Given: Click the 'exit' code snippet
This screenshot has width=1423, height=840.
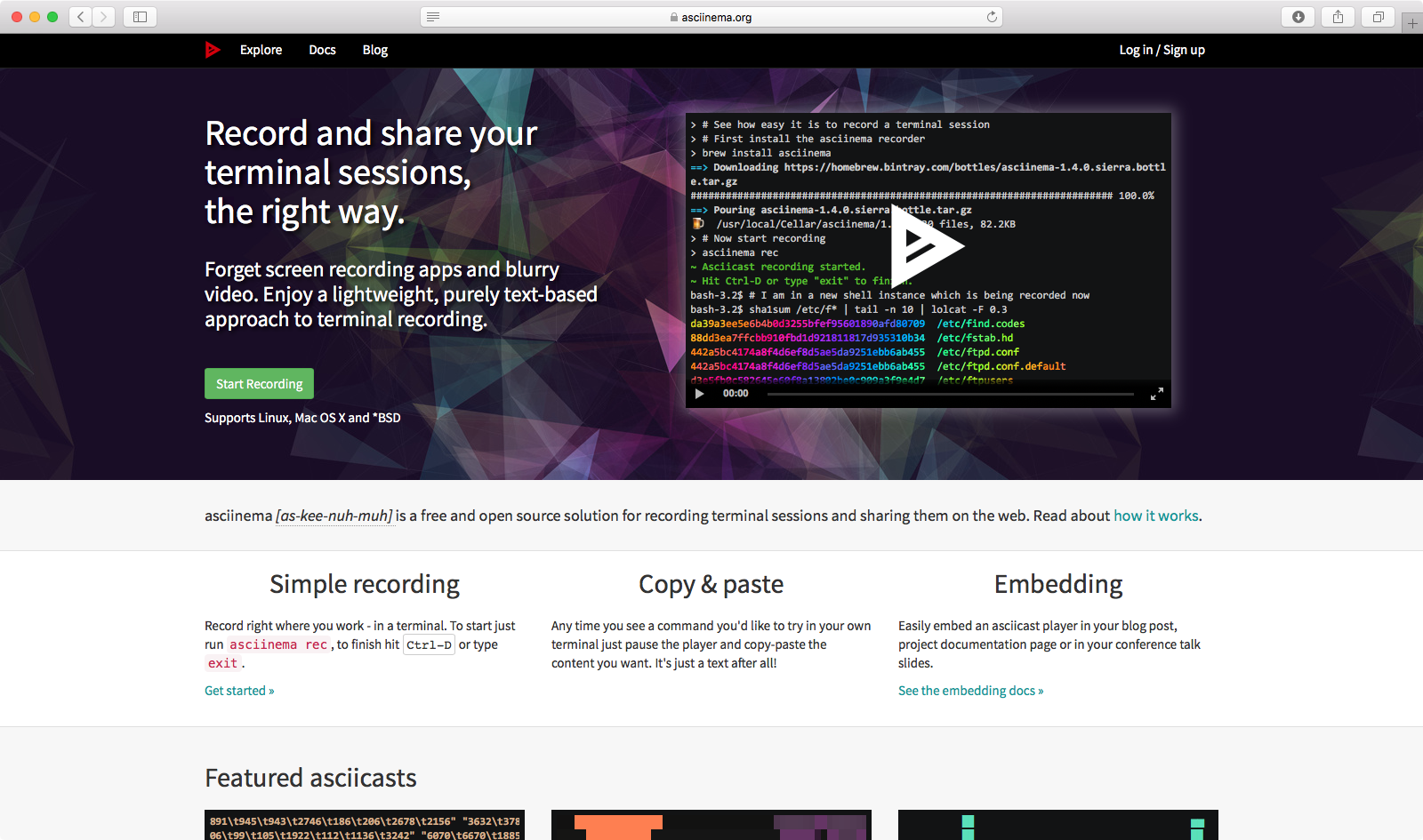Looking at the screenshot, I should 223,663.
